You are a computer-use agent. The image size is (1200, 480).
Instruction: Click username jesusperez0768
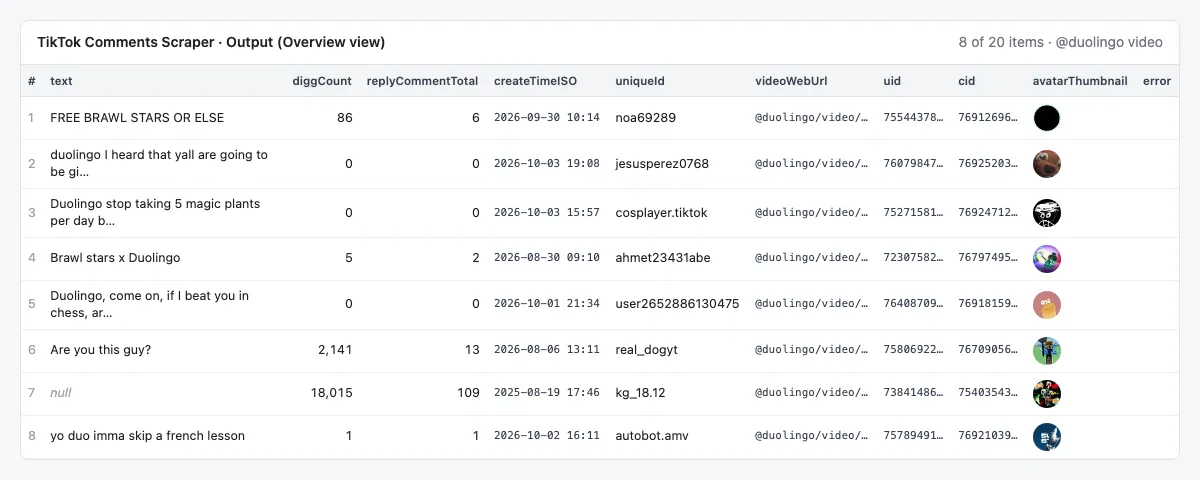pos(662,164)
